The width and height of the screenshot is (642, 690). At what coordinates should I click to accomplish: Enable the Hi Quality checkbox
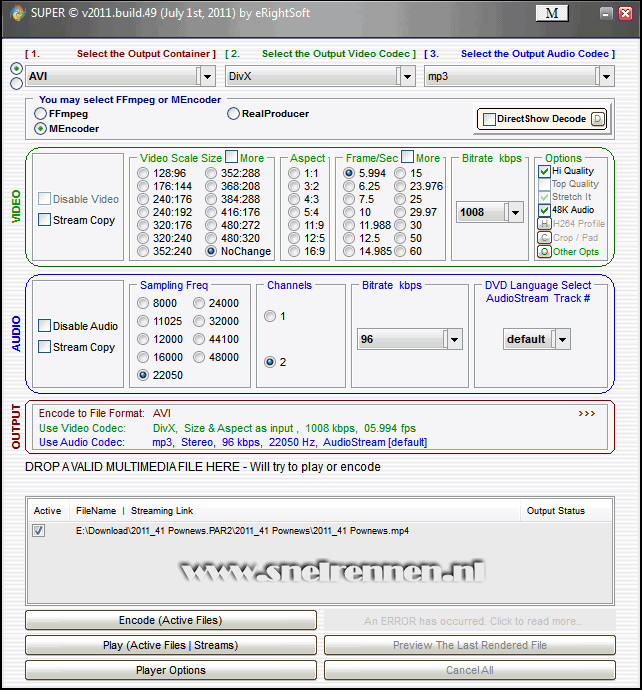tap(544, 171)
